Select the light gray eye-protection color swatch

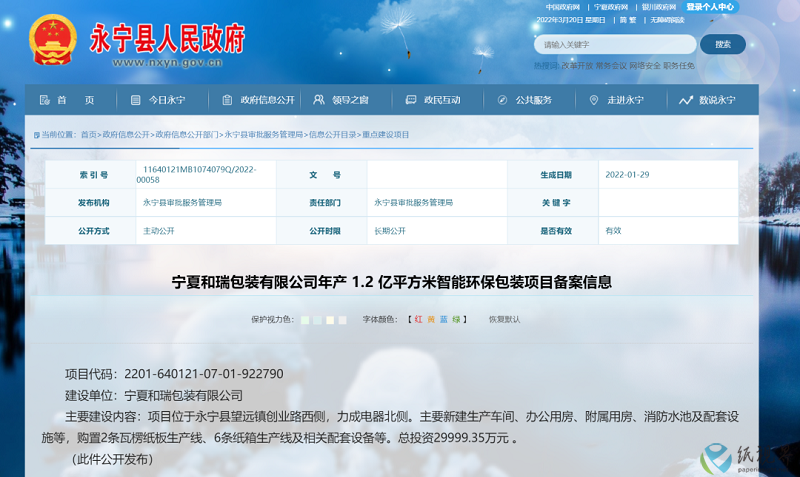point(342,320)
